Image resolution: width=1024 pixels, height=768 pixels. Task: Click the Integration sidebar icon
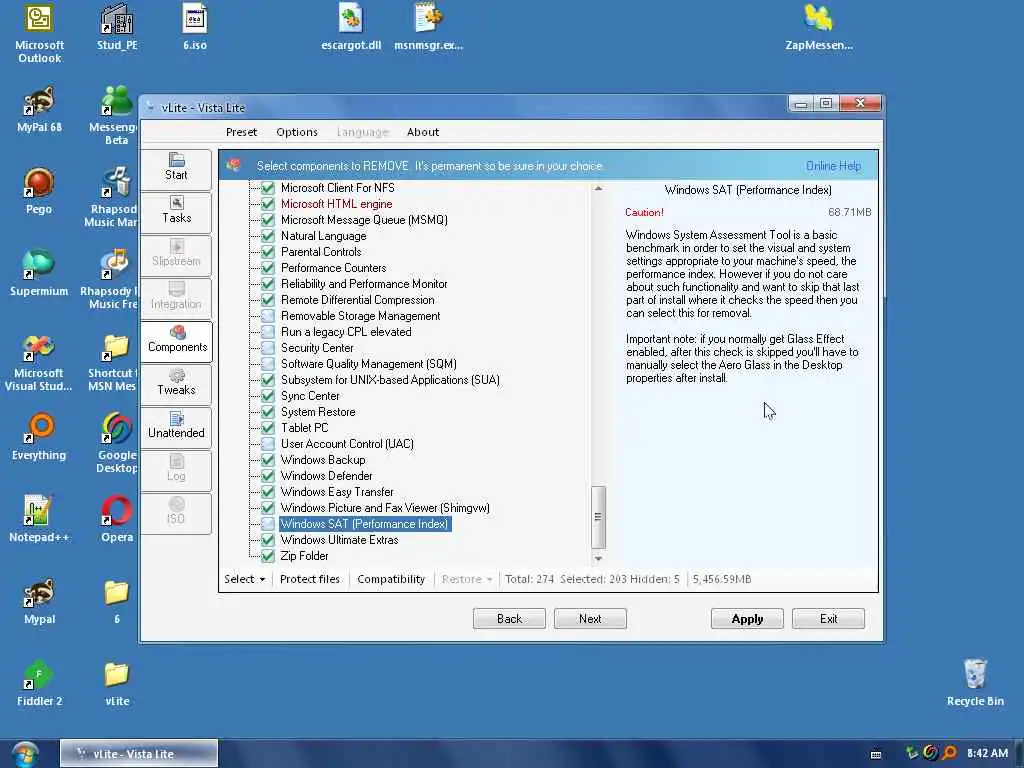tap(176, 296)
